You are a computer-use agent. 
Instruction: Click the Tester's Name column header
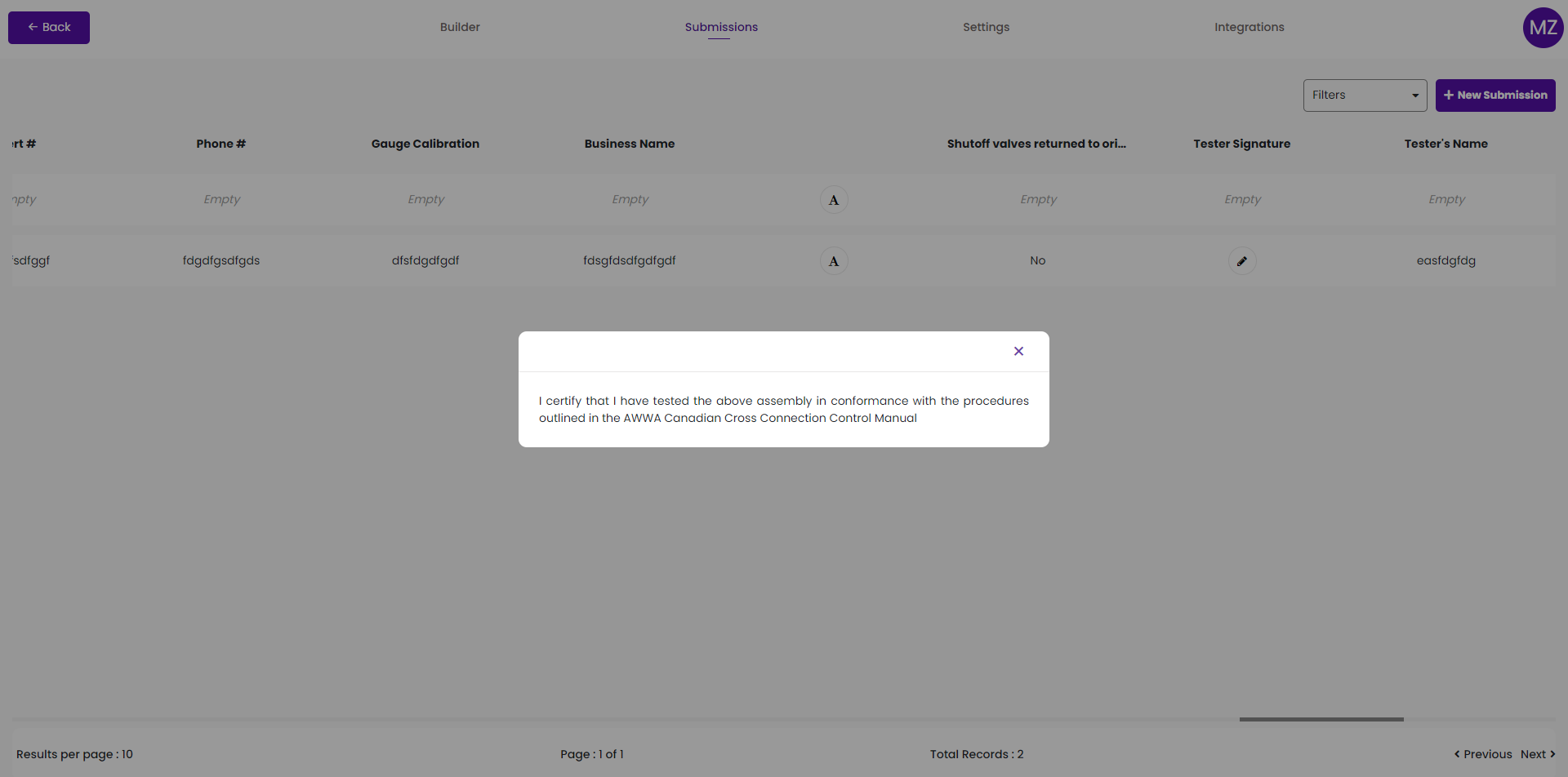pyautogui.click(x=1446, y=144)
